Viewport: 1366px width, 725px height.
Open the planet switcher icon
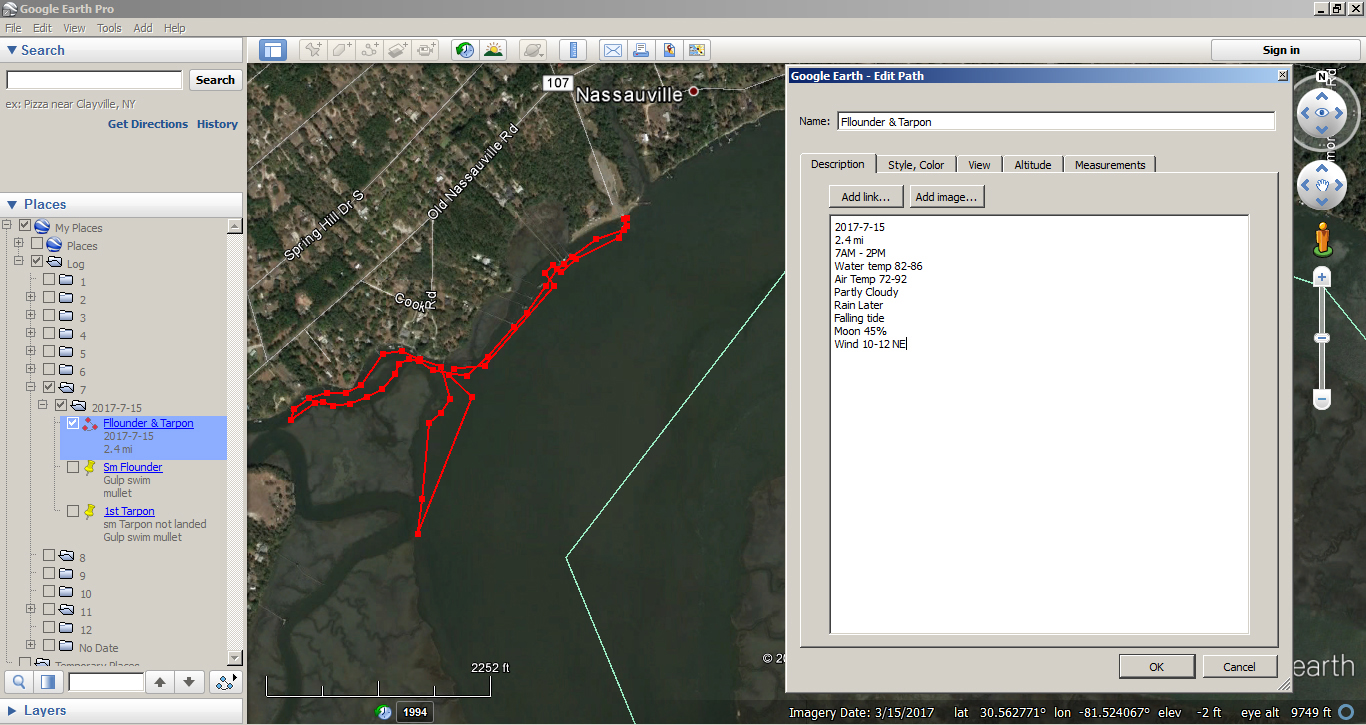point(533,50)
